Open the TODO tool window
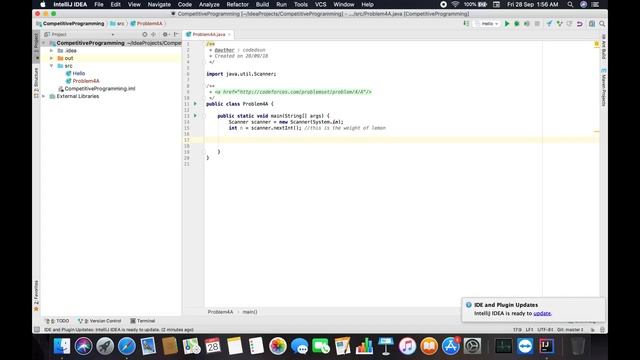640x360 pixels. [58, 321]
